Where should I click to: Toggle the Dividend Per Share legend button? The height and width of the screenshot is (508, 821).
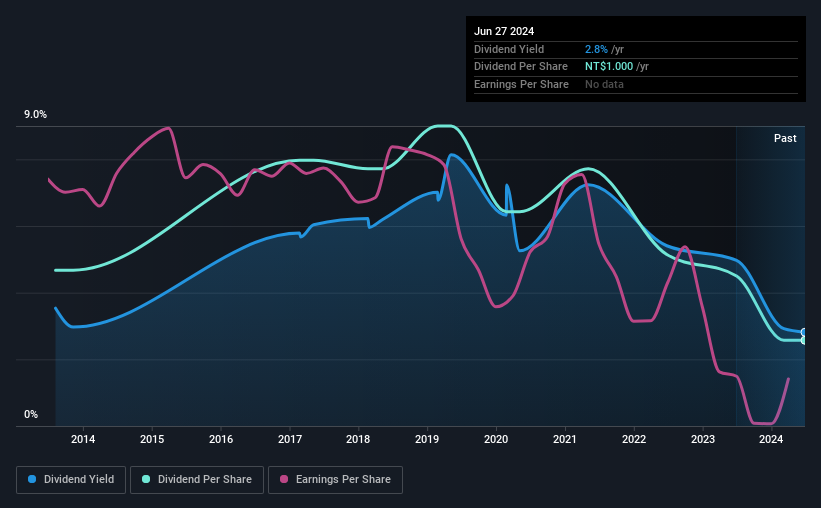coord(197,480)
